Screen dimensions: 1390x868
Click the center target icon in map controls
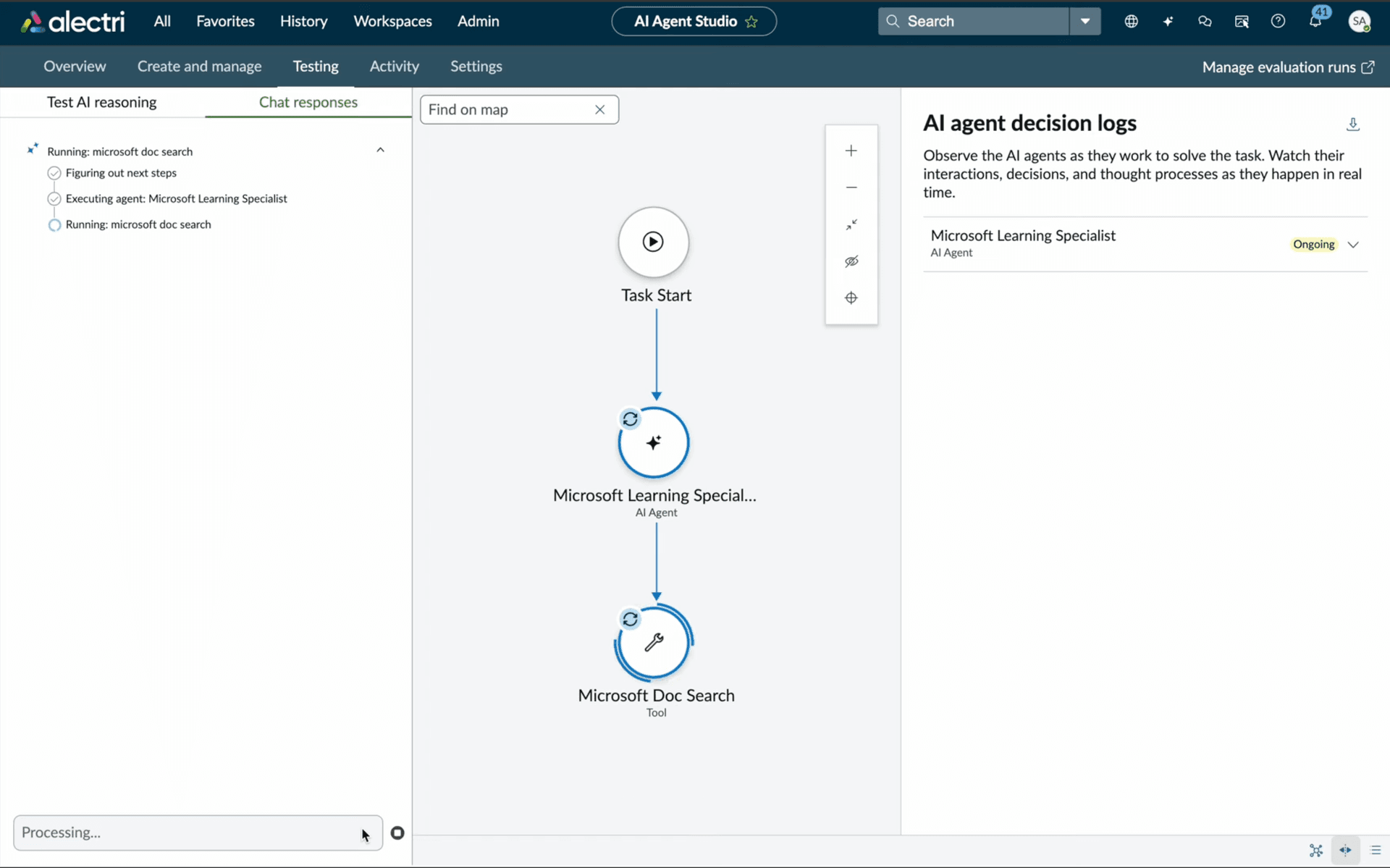(x=851, y=298)
